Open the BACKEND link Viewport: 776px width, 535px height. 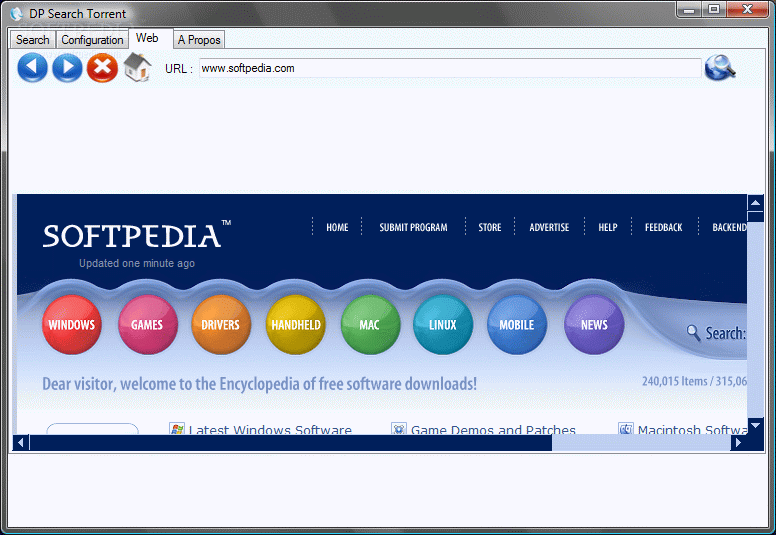(729, 227)
